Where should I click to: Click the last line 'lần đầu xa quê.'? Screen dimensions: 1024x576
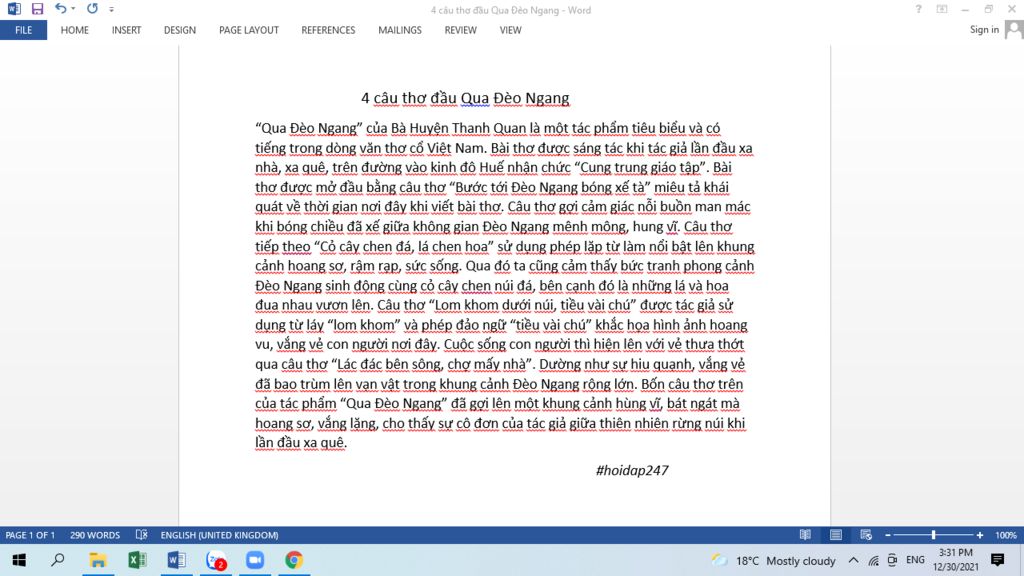300,443
